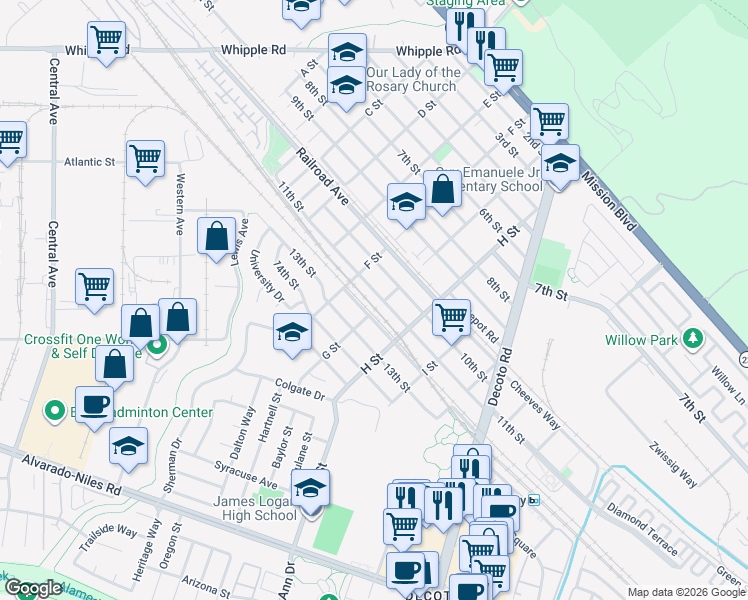Image resolution: width=748 pixels, height=600 pixels.
Task: Click the Colgate Dr street label
Action: point(300,389)
